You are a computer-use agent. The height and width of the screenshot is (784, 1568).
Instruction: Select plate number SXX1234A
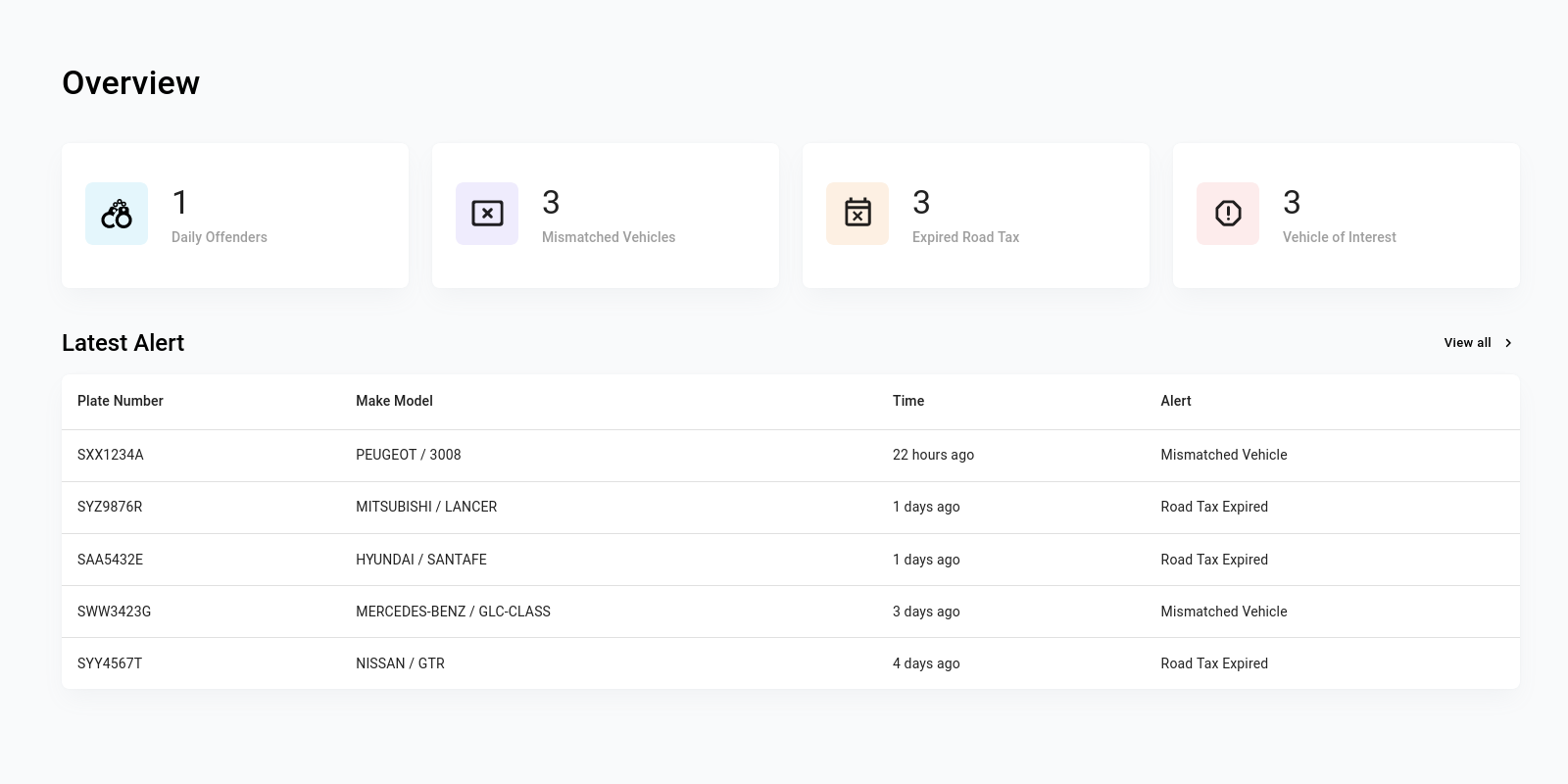click(111, 455)
